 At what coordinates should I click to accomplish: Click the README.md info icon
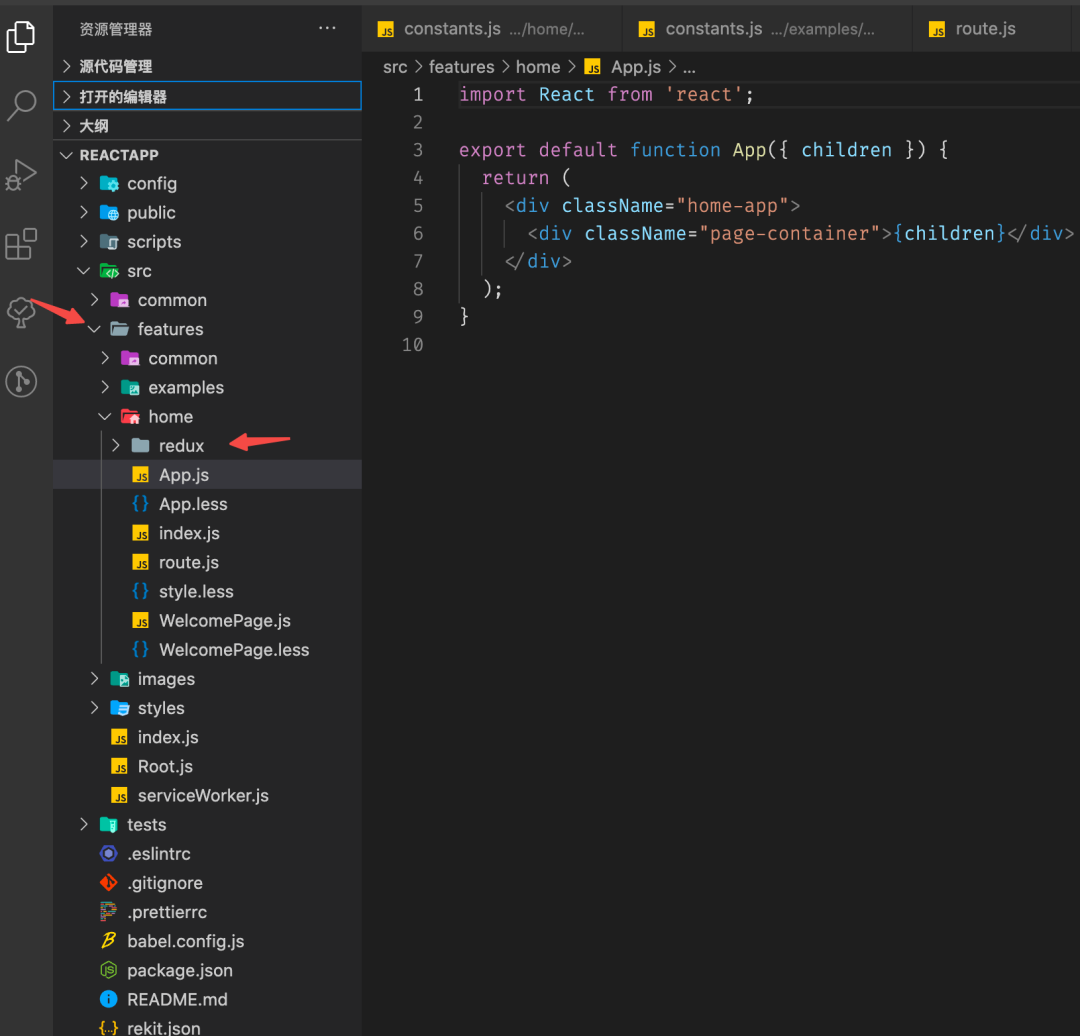pyautogui.click(x=109, y=999)
